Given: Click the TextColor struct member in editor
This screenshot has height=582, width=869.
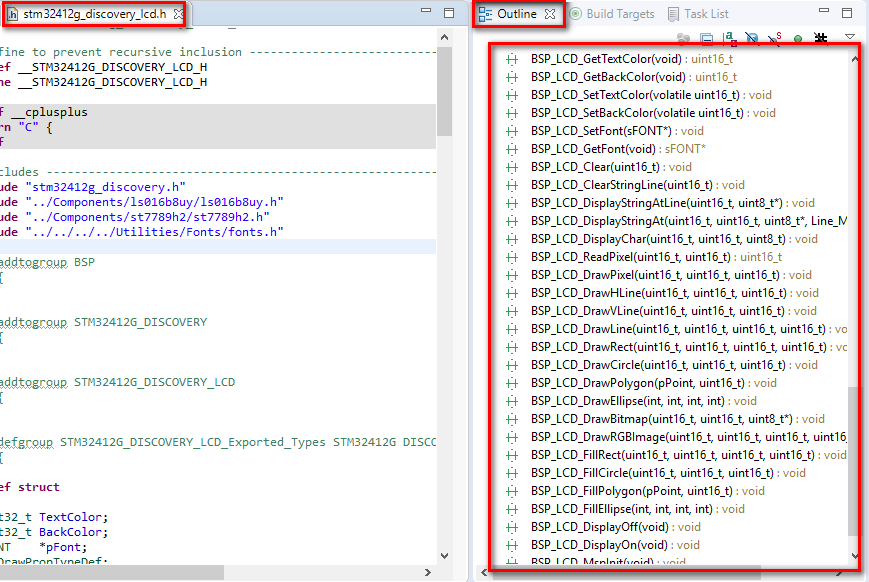Looking at the screenshot, I should (x=70, y=517).
